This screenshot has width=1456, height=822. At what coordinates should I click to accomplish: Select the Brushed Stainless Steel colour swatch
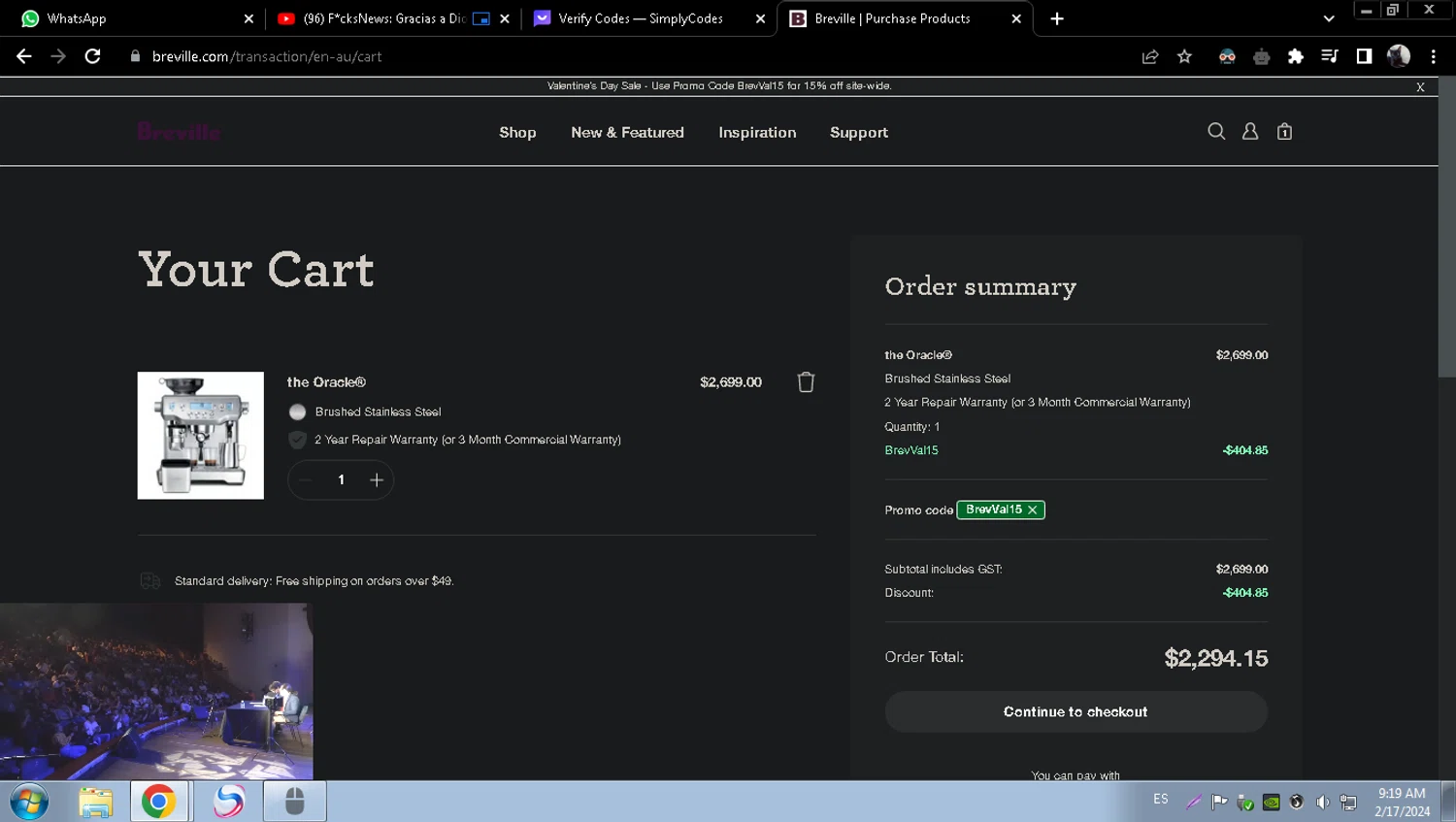click(x=297, y=411)
